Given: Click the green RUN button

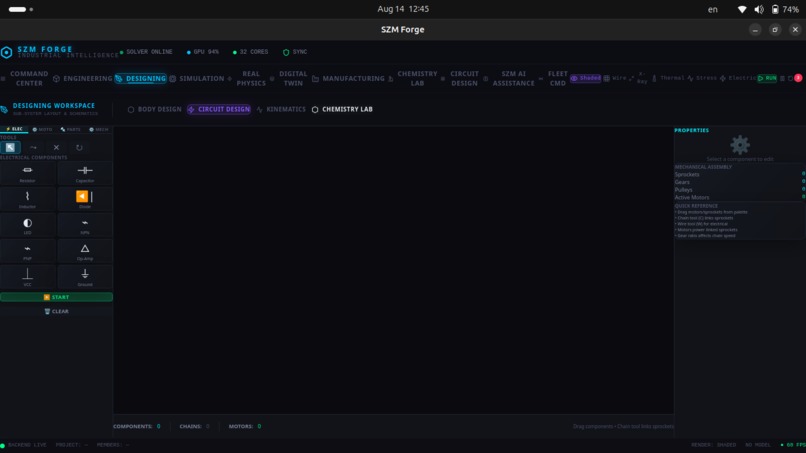Looking at the screenshot, I should tap(767, 78).
